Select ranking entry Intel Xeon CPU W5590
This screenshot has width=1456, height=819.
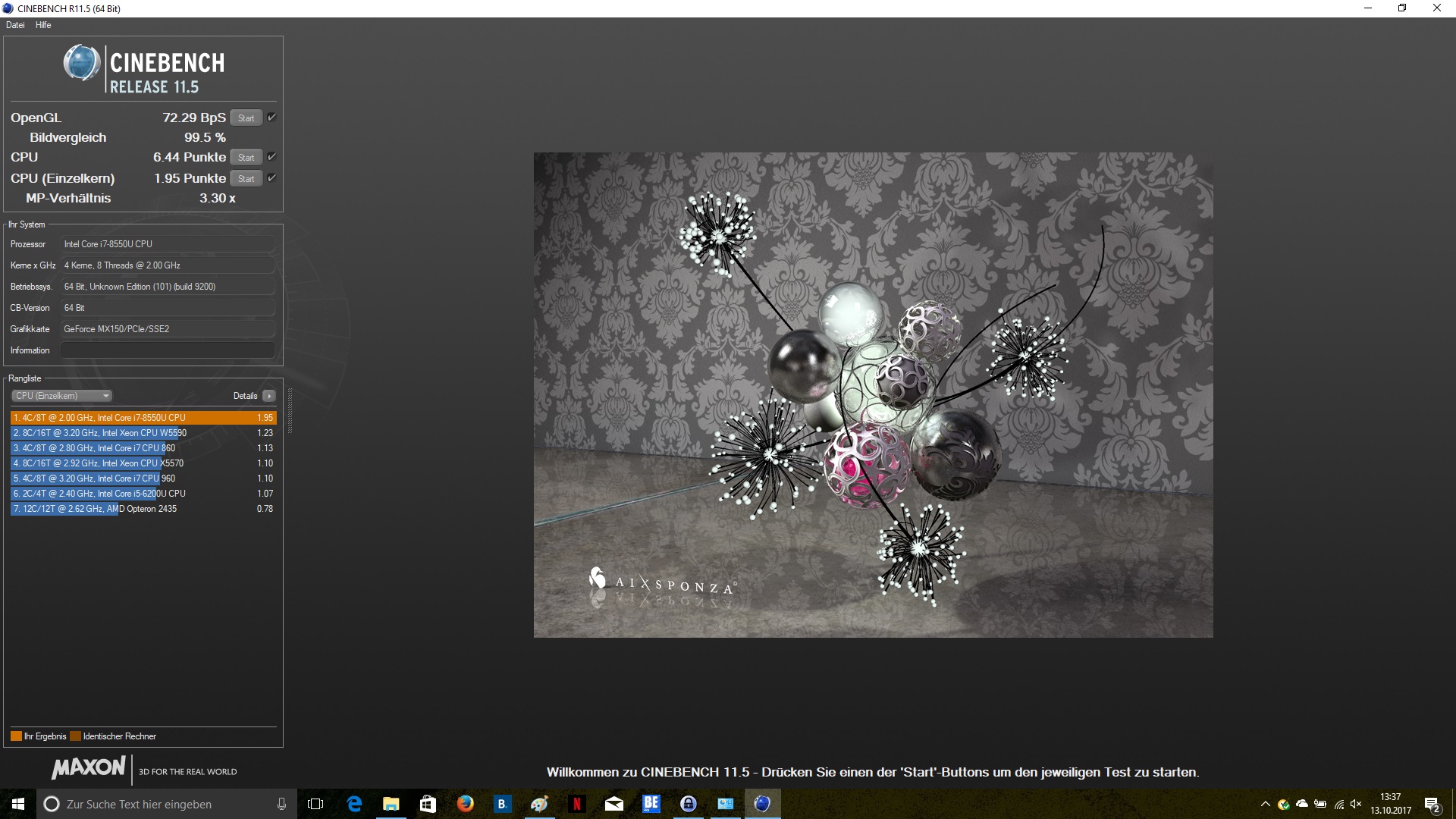point(143,433)
